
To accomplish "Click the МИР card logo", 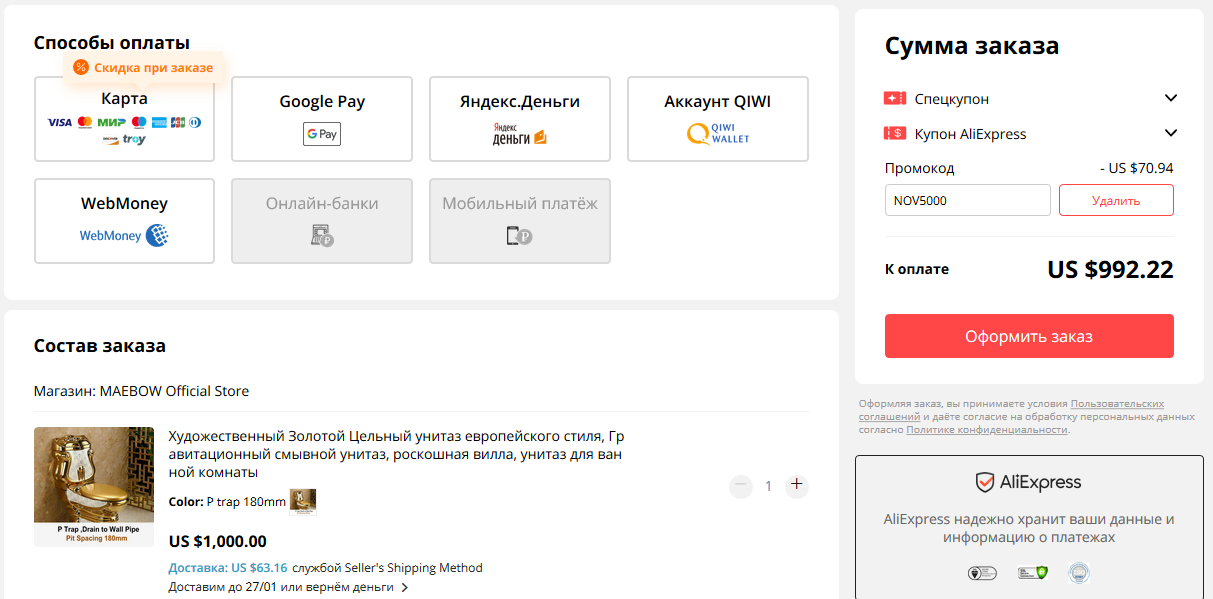I will 112,122.
